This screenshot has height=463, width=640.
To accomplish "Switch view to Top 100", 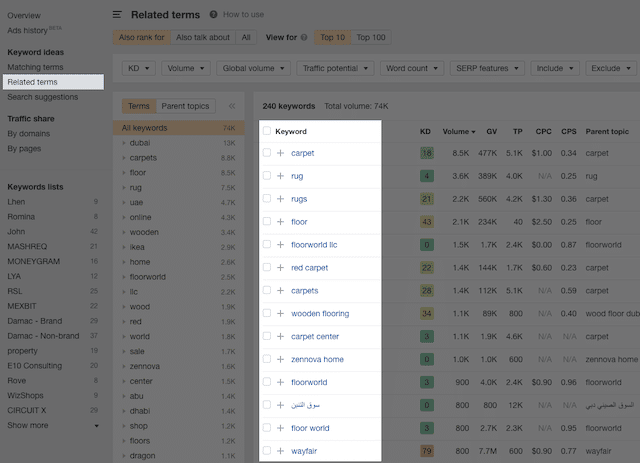I will (x=371, y=37).
